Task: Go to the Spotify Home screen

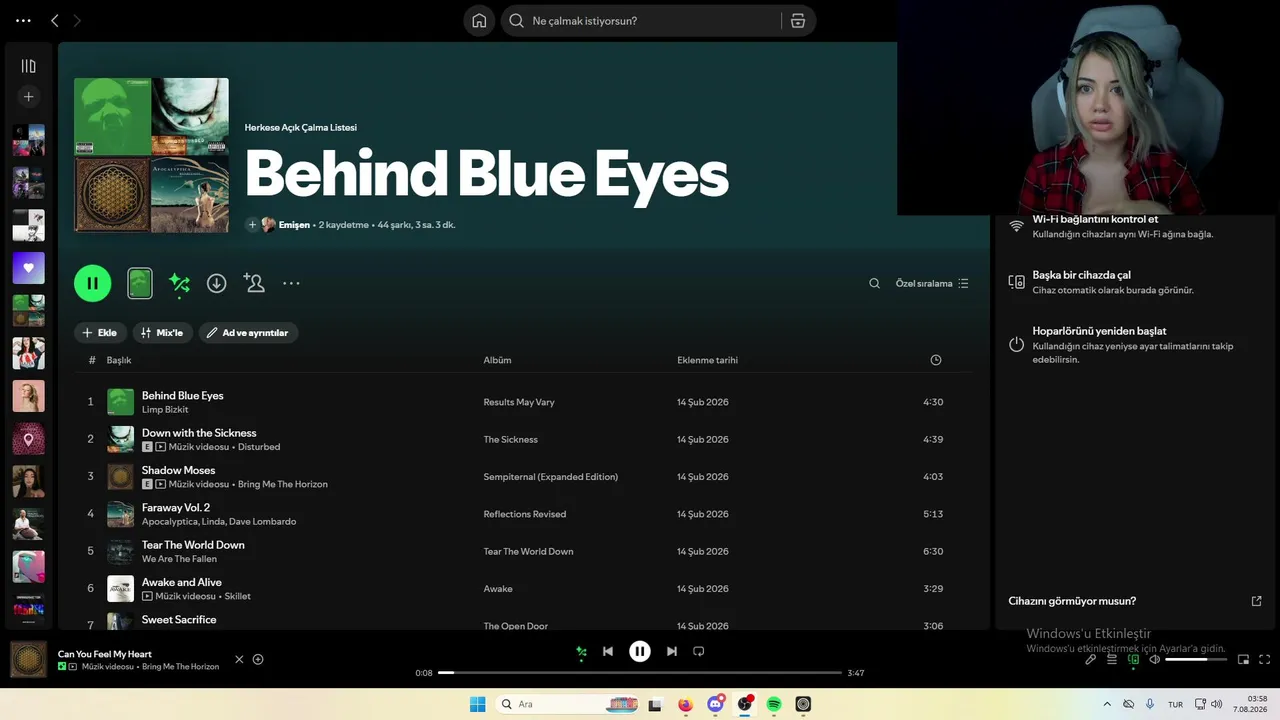Action: (x=479, y=21)
